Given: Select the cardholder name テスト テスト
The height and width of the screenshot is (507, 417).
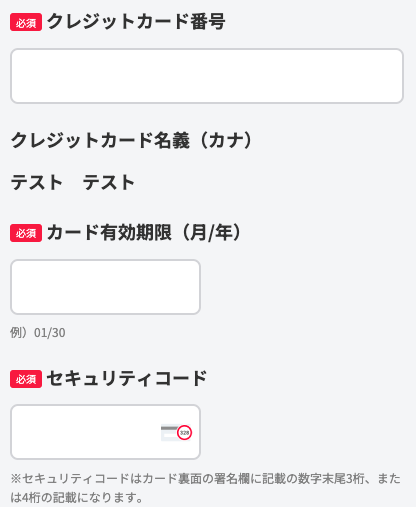Looking at the screenshot, I should click(x=73, y=182).
